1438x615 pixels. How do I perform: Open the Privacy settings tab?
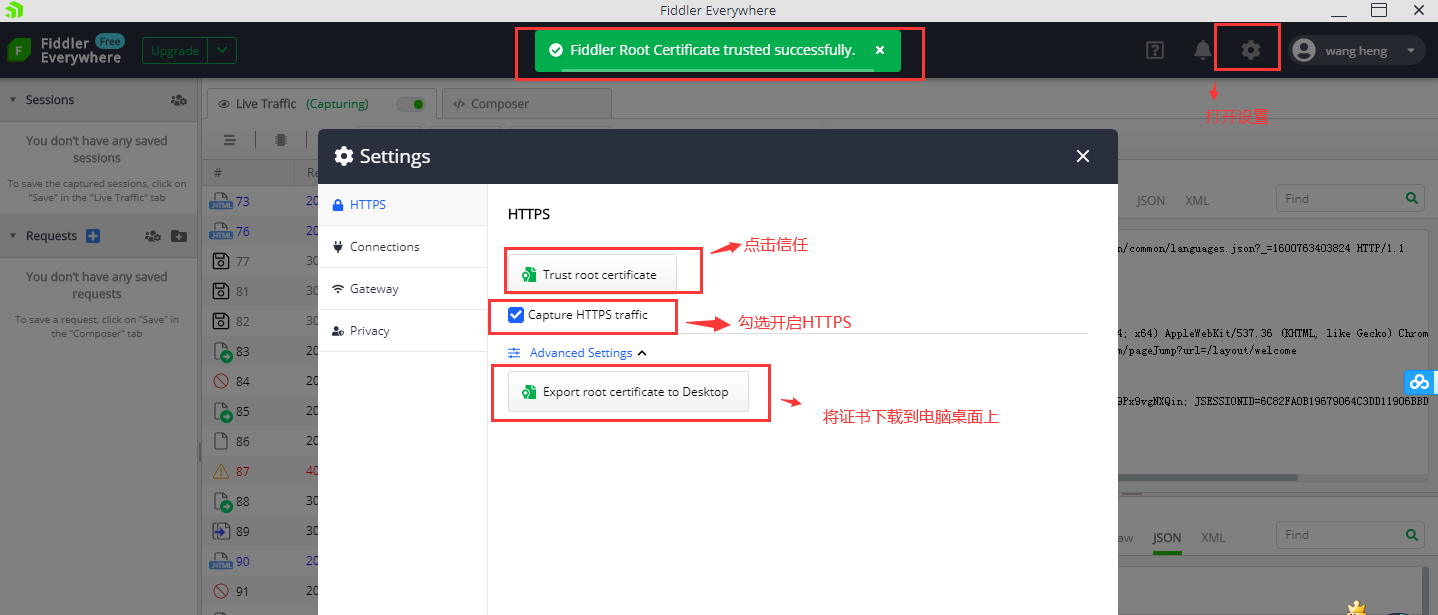402,330
